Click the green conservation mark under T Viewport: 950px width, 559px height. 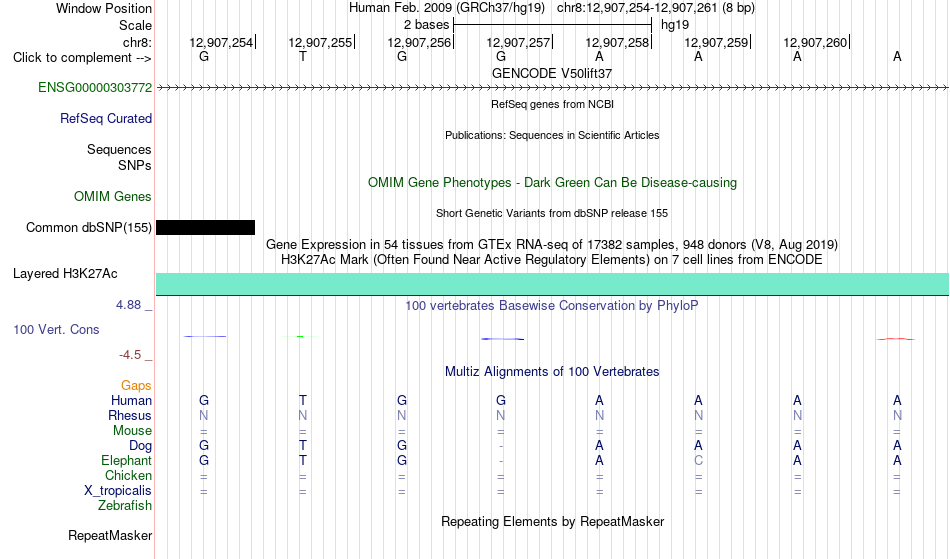301,336
